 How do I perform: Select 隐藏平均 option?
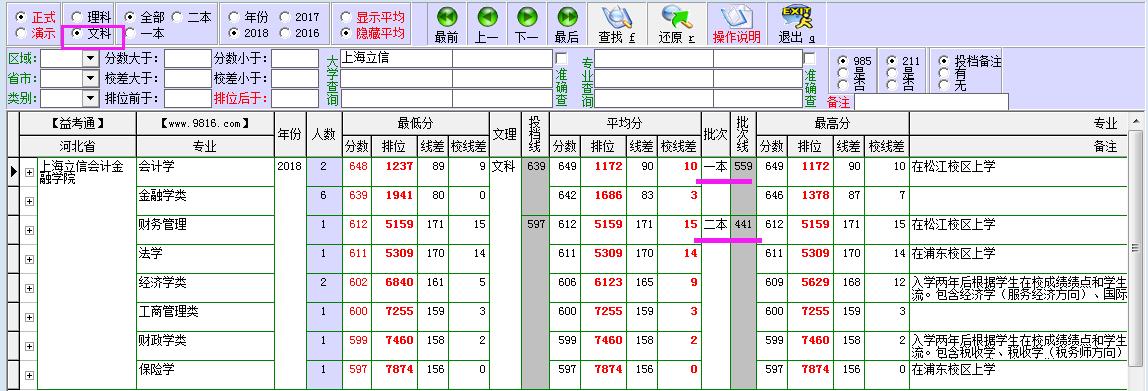click(346, 33)
